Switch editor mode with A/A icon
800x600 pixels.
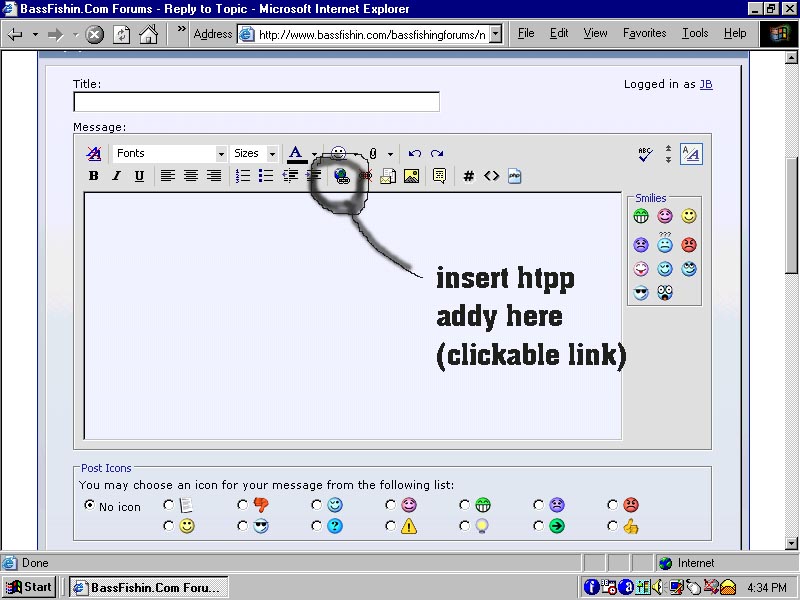(x=691, y=154)
